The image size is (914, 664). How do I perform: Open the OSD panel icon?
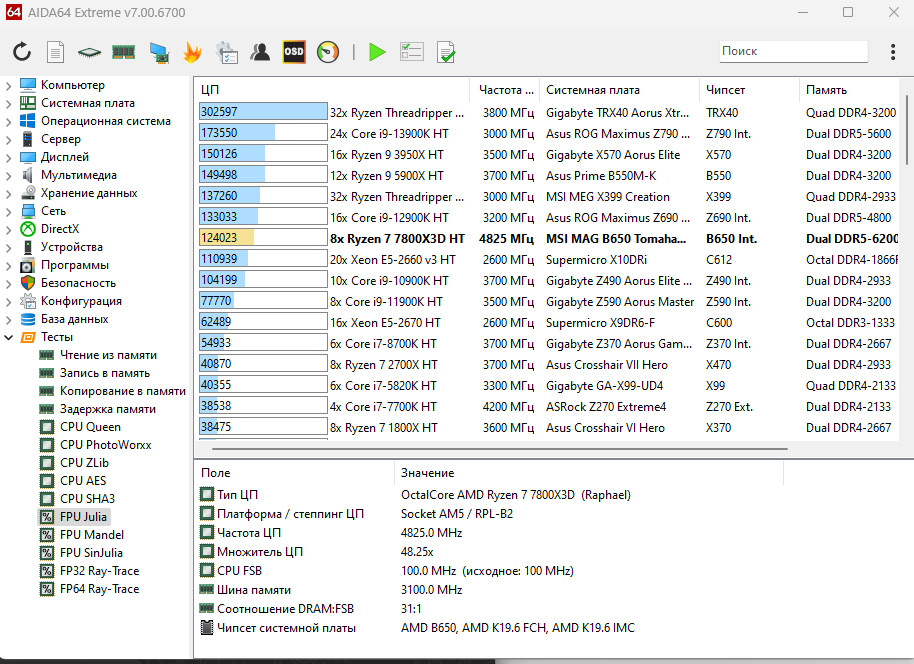[294, 52]
